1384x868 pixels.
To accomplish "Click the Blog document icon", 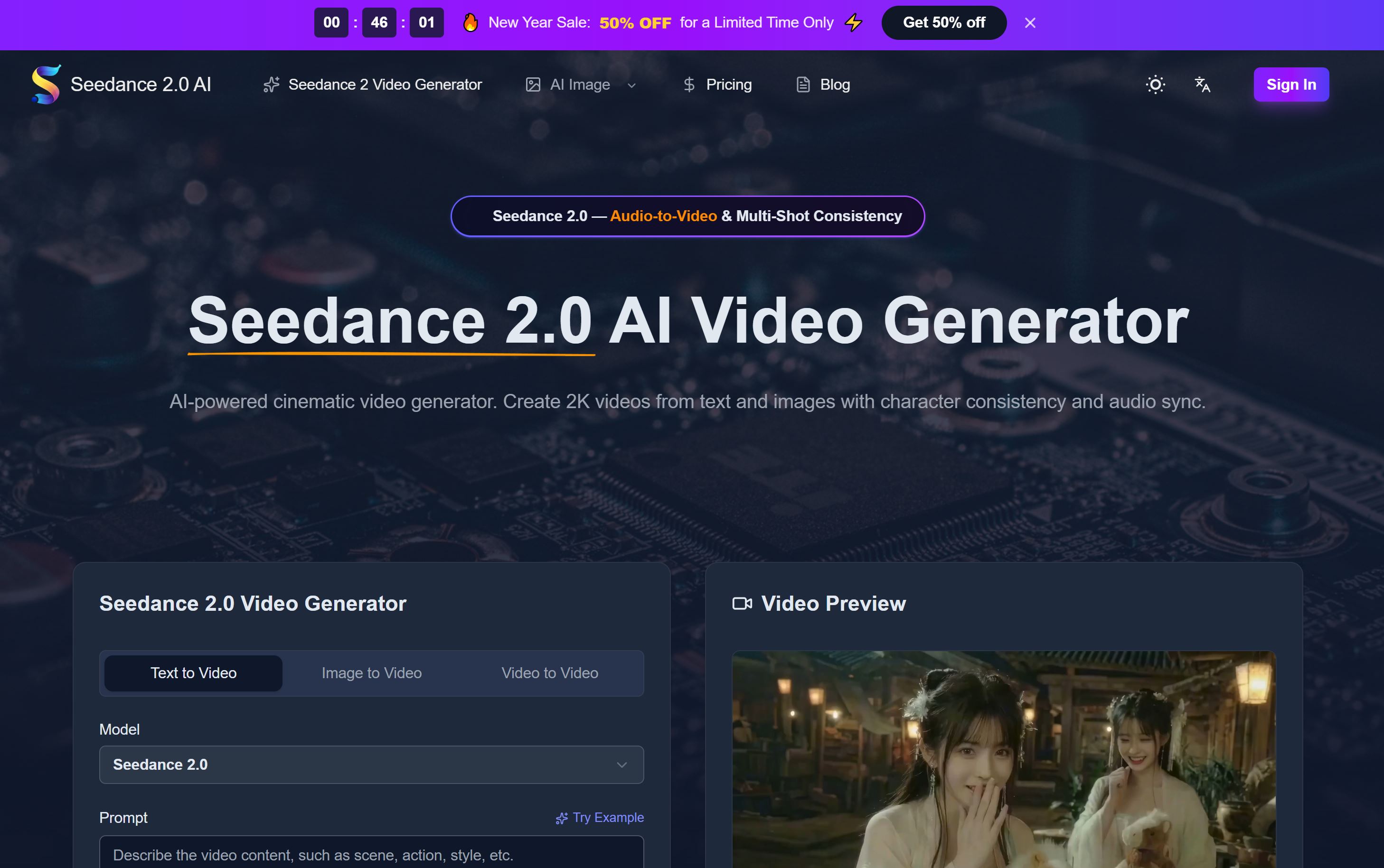I will [803, 85].
